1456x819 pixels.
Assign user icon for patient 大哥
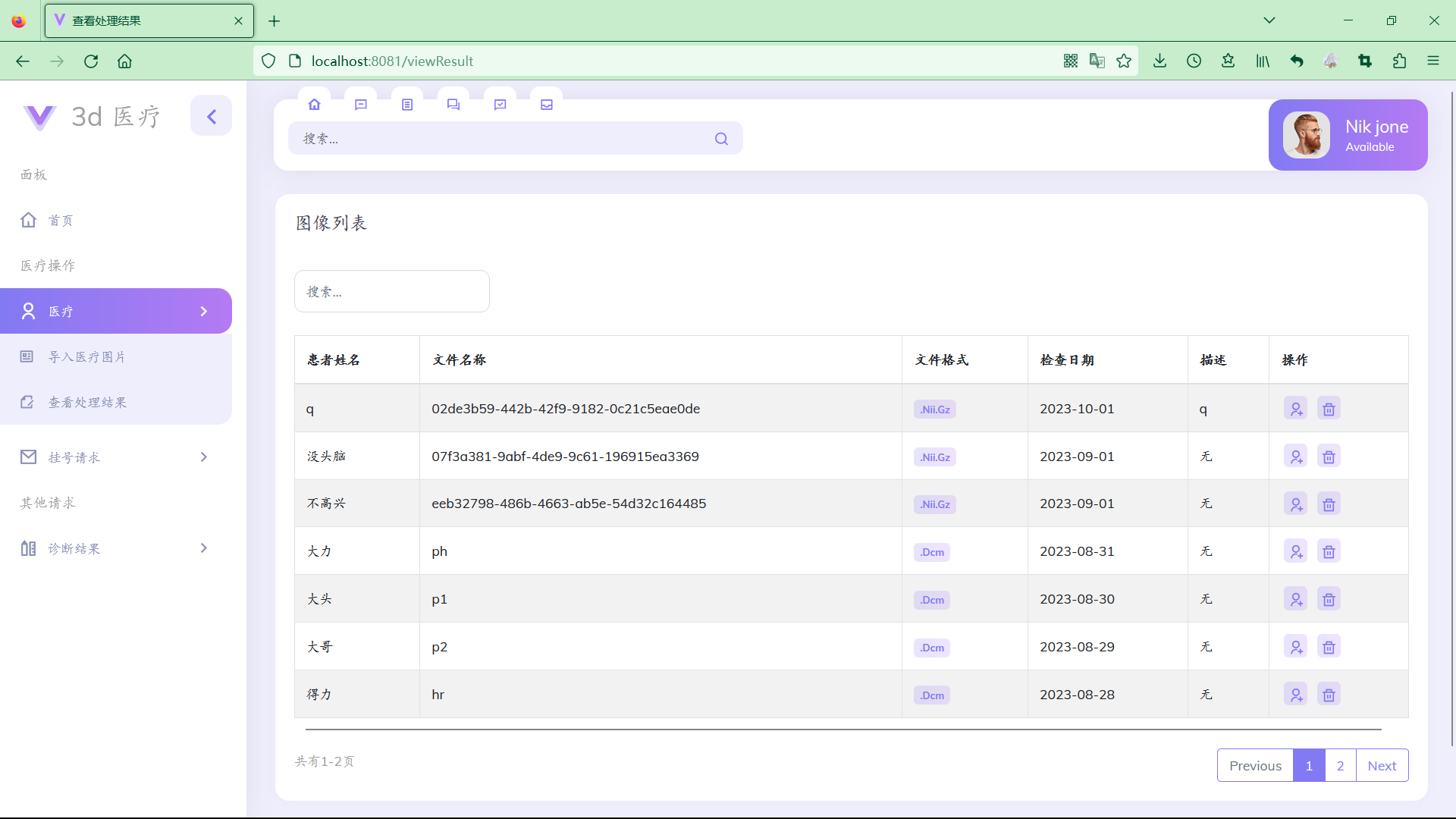click(x=1296, y=647)
